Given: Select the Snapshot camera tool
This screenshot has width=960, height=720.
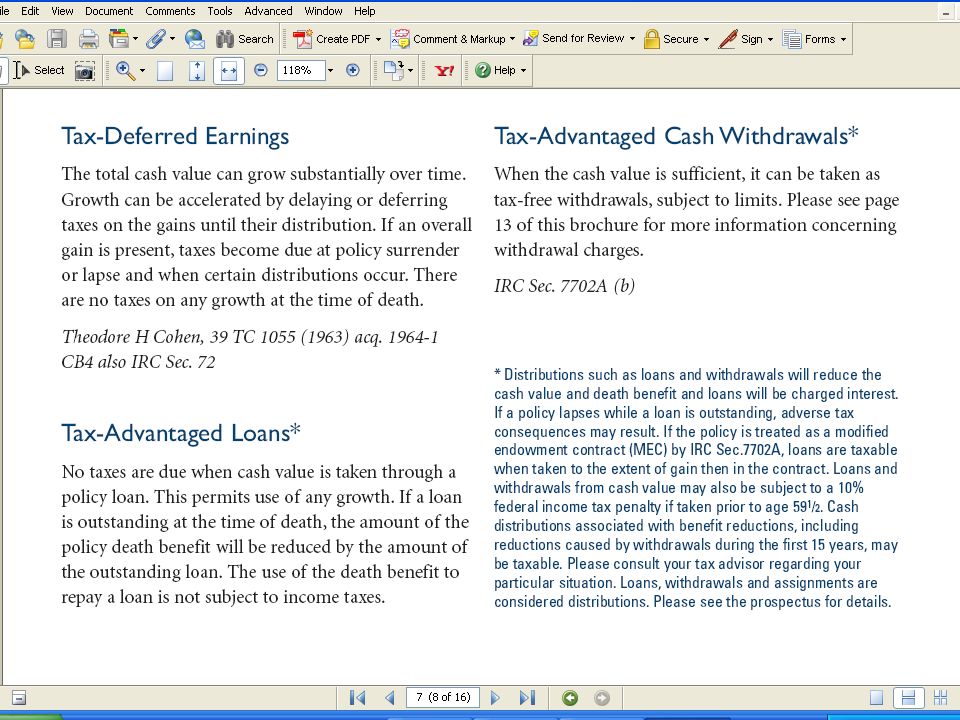Looking at the screenshot, I should click(x=84, y=71).
